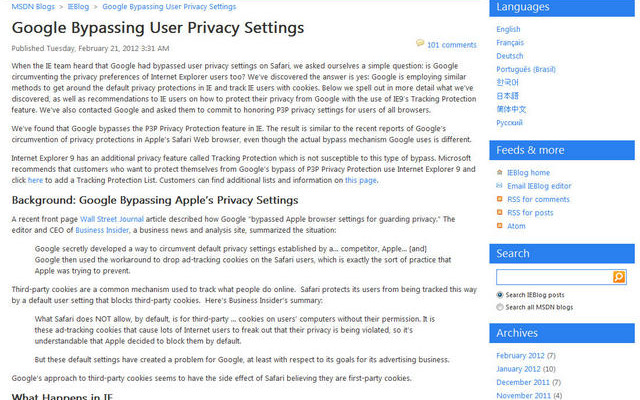Click the 'here' Tracking Protection List link
The height and width of the screenshot is (400, 640).
(x=35, y=180)
